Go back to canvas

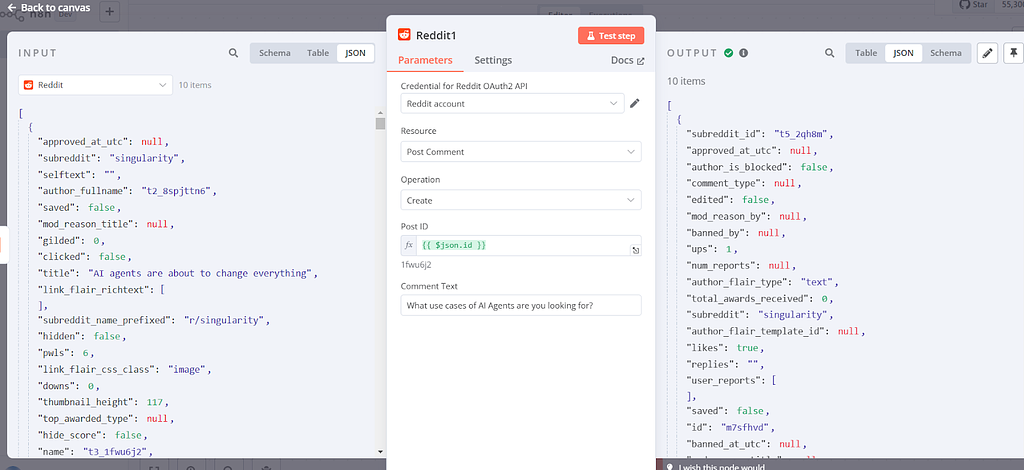(x=48, y=8)
